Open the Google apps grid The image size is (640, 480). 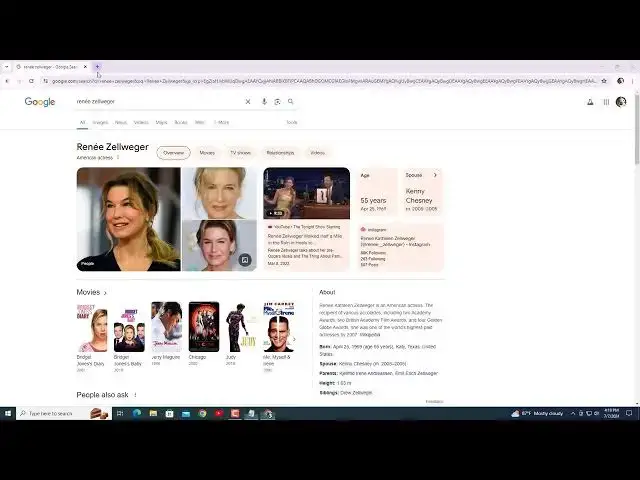coord(606,102)
